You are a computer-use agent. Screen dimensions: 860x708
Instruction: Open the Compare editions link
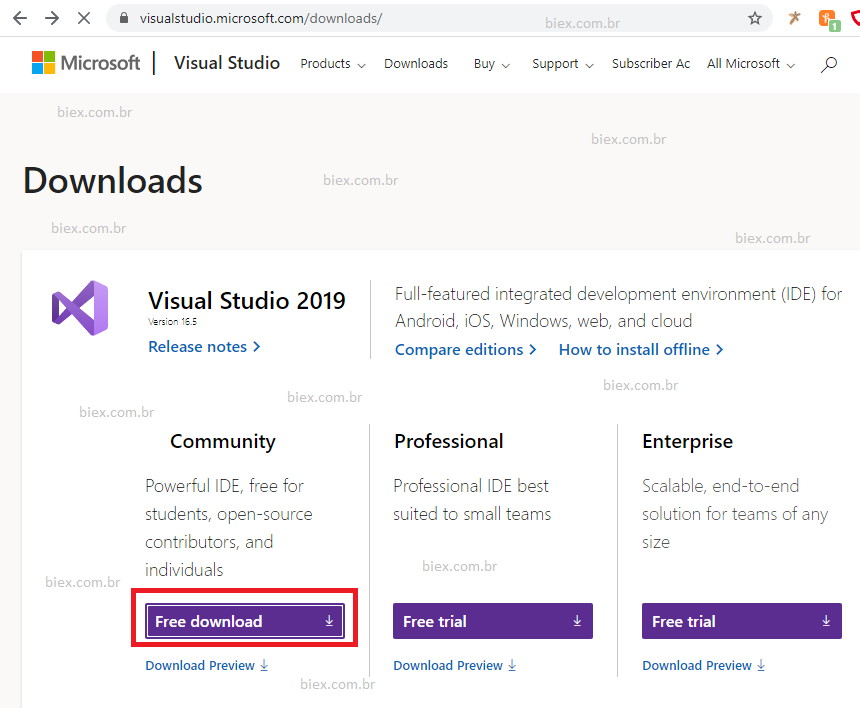[466, 349]
